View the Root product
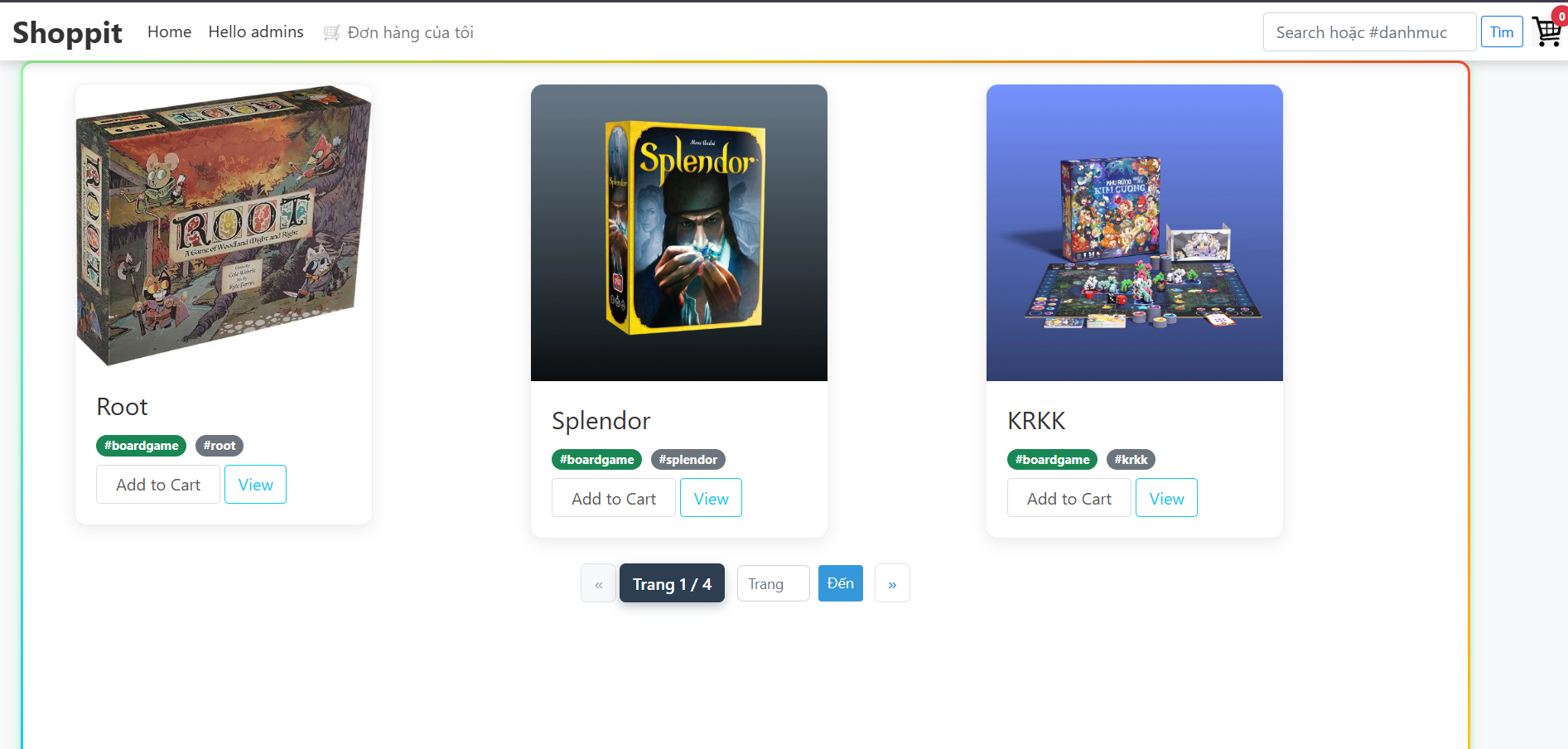Screen dimensions: 1568x749 (255, 485)
